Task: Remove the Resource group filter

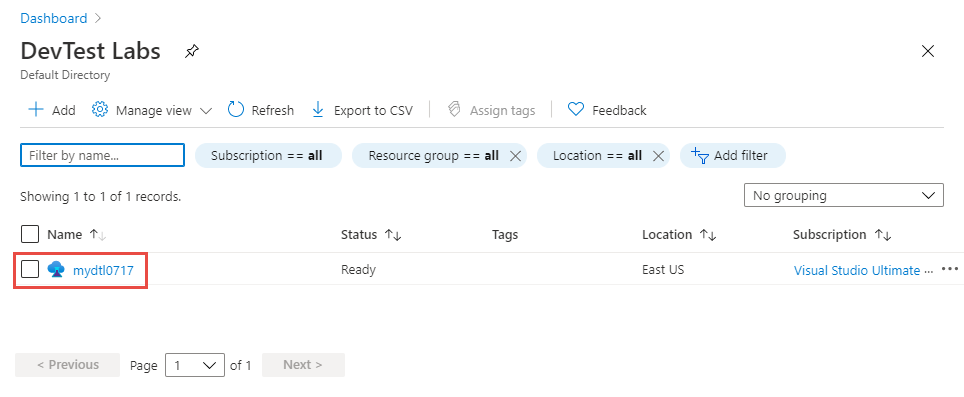Action: 515,156
